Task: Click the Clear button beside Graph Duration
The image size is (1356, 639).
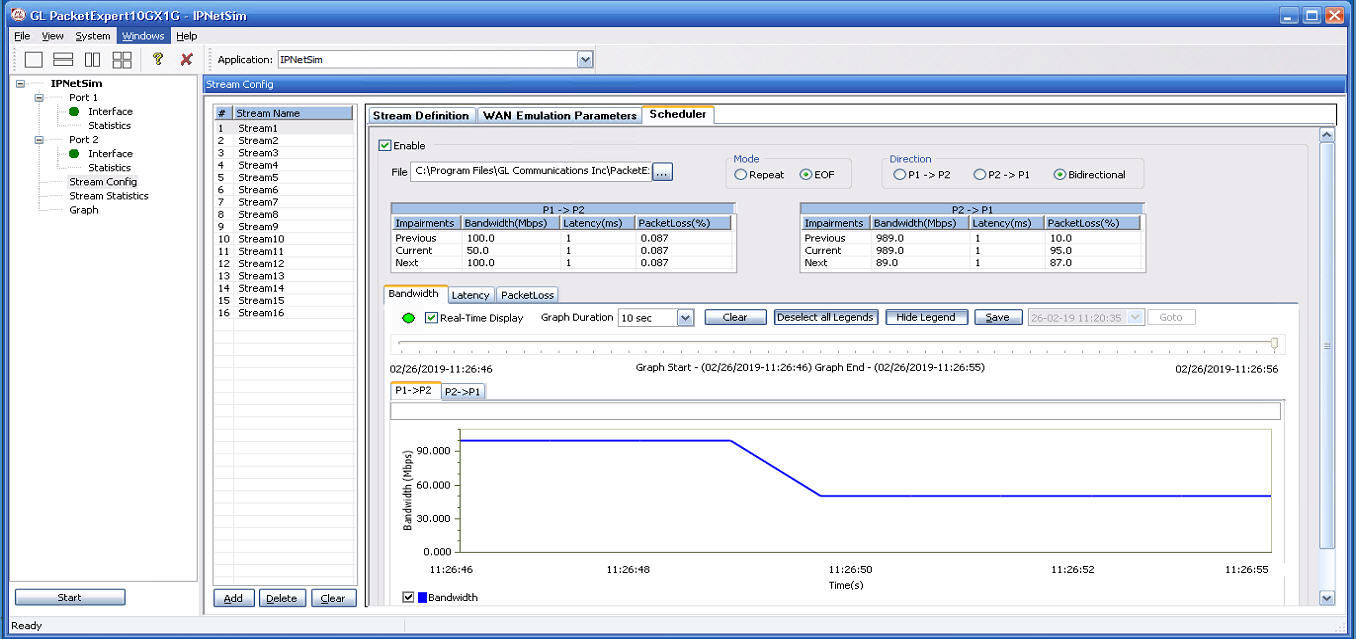Action: [x=735, y=317]
